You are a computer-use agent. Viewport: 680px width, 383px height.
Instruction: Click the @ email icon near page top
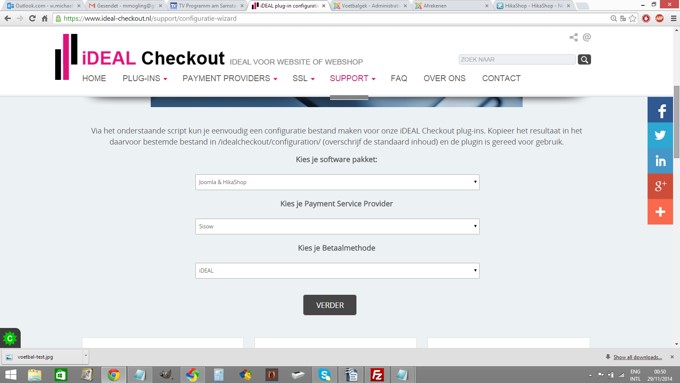(587, 37)
